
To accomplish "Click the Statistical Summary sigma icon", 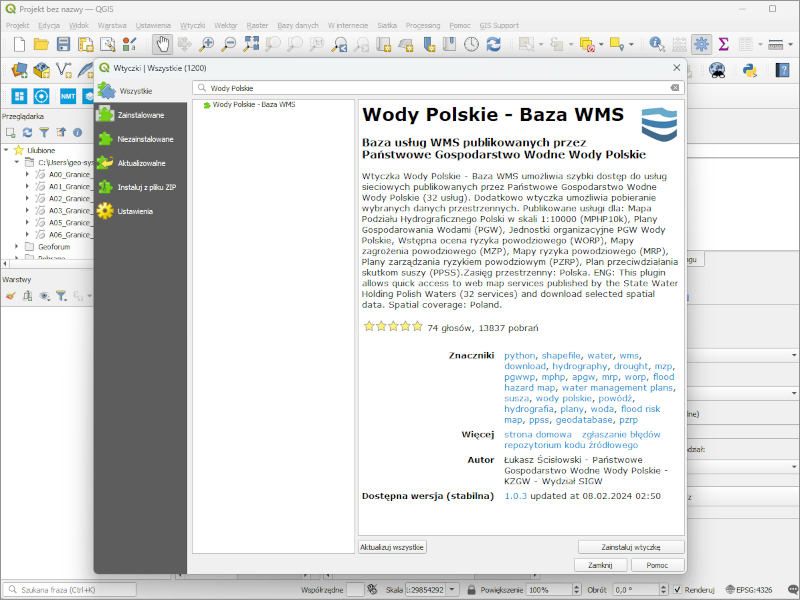I will tap(723, 44).
